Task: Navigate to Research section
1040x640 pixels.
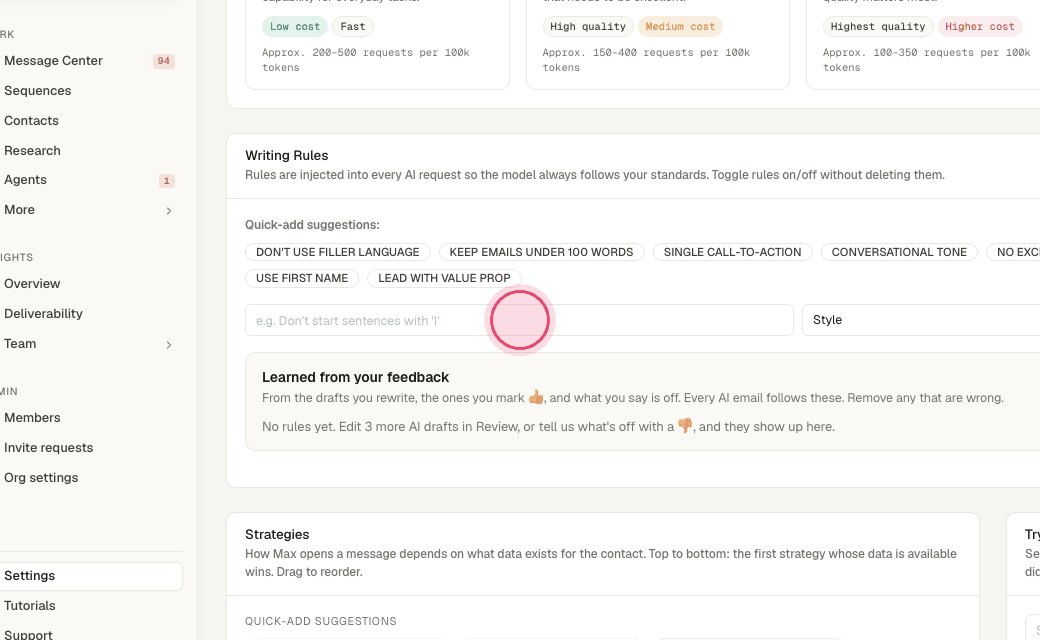Action: point(32,151)
